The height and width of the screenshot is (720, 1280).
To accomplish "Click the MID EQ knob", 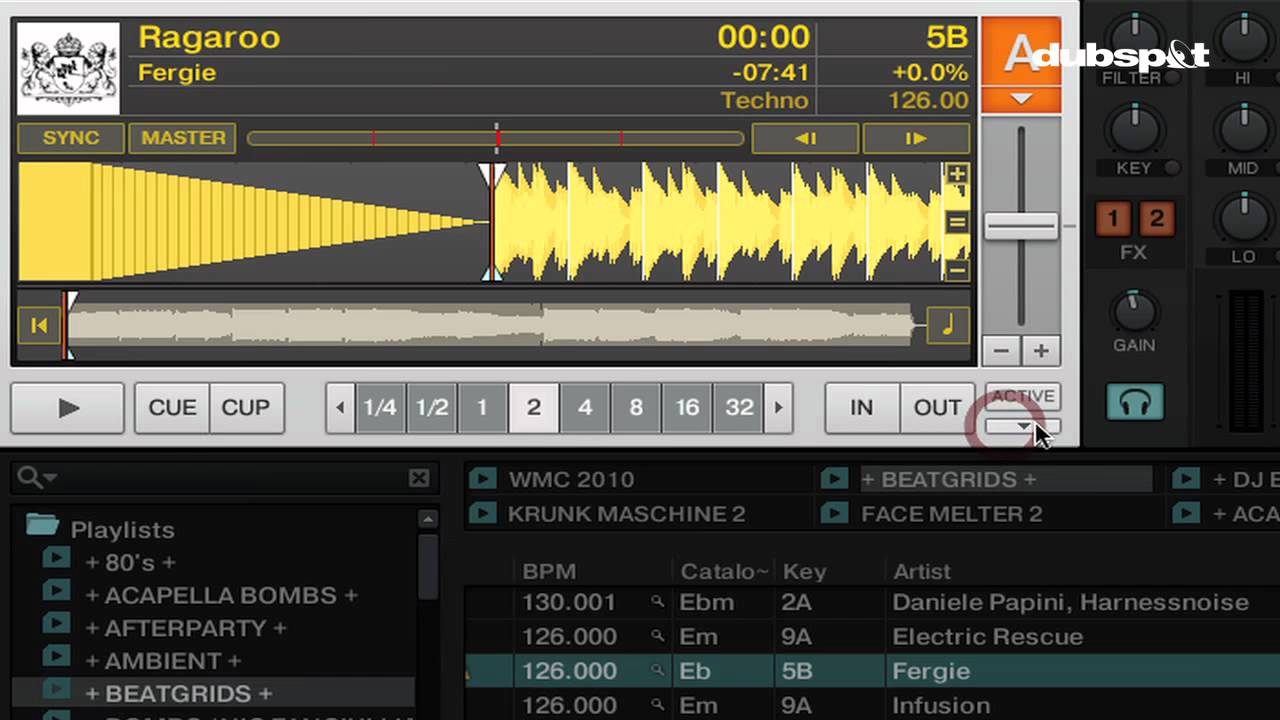I will click(1242, 130).
